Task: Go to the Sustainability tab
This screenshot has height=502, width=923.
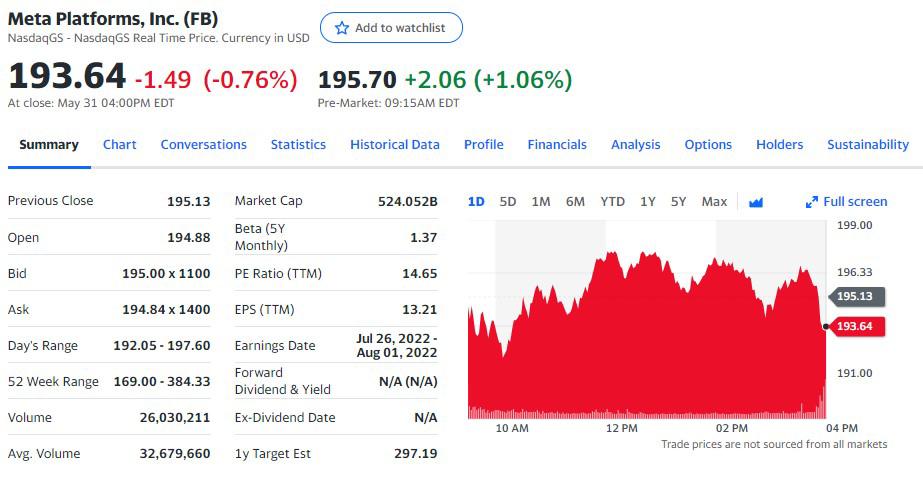Action: pos(868,145)
